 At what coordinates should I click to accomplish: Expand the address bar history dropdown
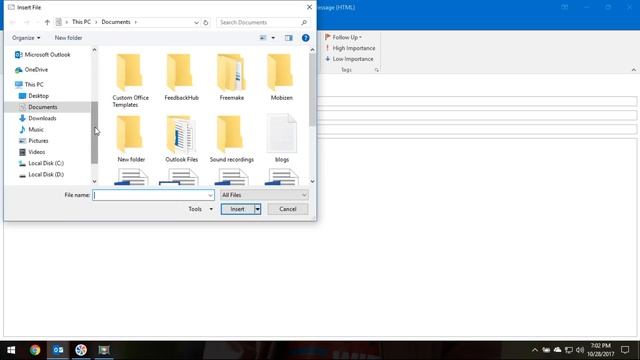(x=196, y=22)
